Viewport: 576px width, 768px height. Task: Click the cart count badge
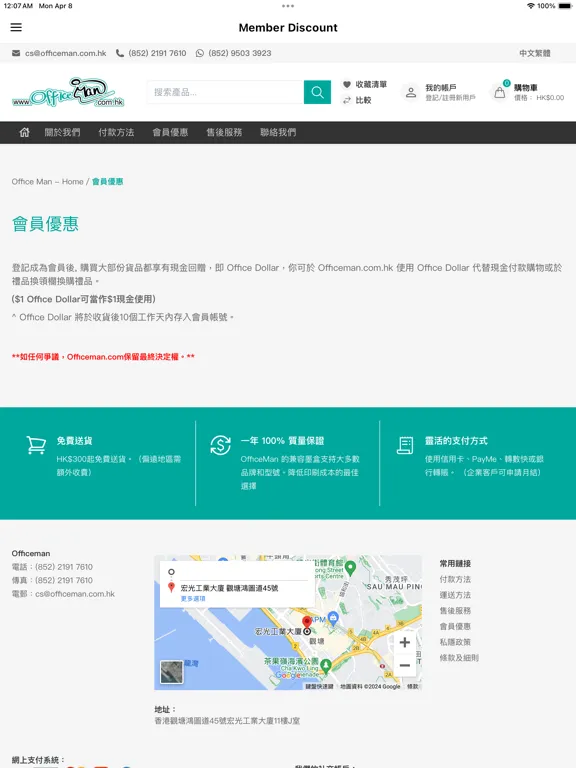[506, 83]
